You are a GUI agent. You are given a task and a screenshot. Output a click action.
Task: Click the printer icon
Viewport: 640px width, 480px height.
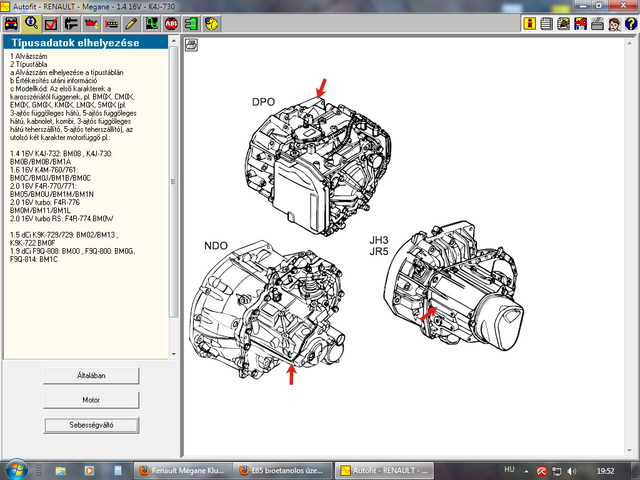click(597, 24)
